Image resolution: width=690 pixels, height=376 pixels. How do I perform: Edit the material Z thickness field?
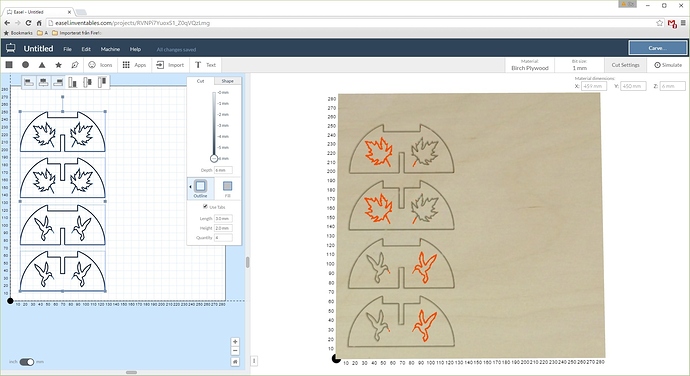point(672,86)
